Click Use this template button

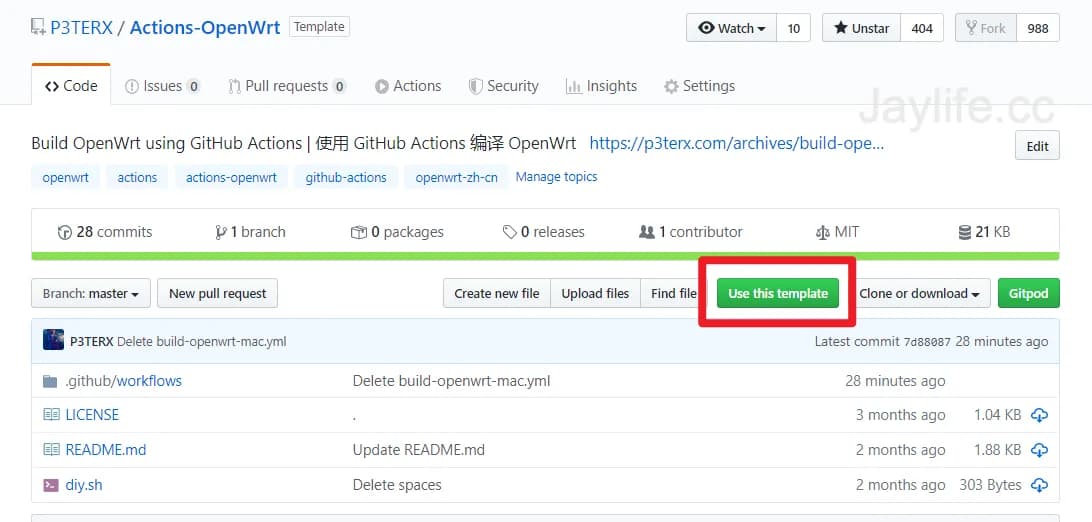click(778, 293)
